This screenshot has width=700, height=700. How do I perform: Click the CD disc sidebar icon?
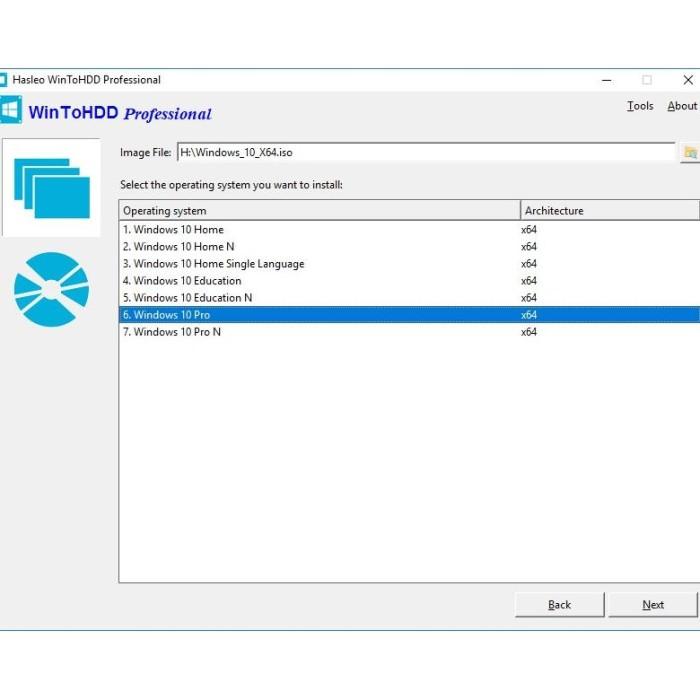click(51, 289)
